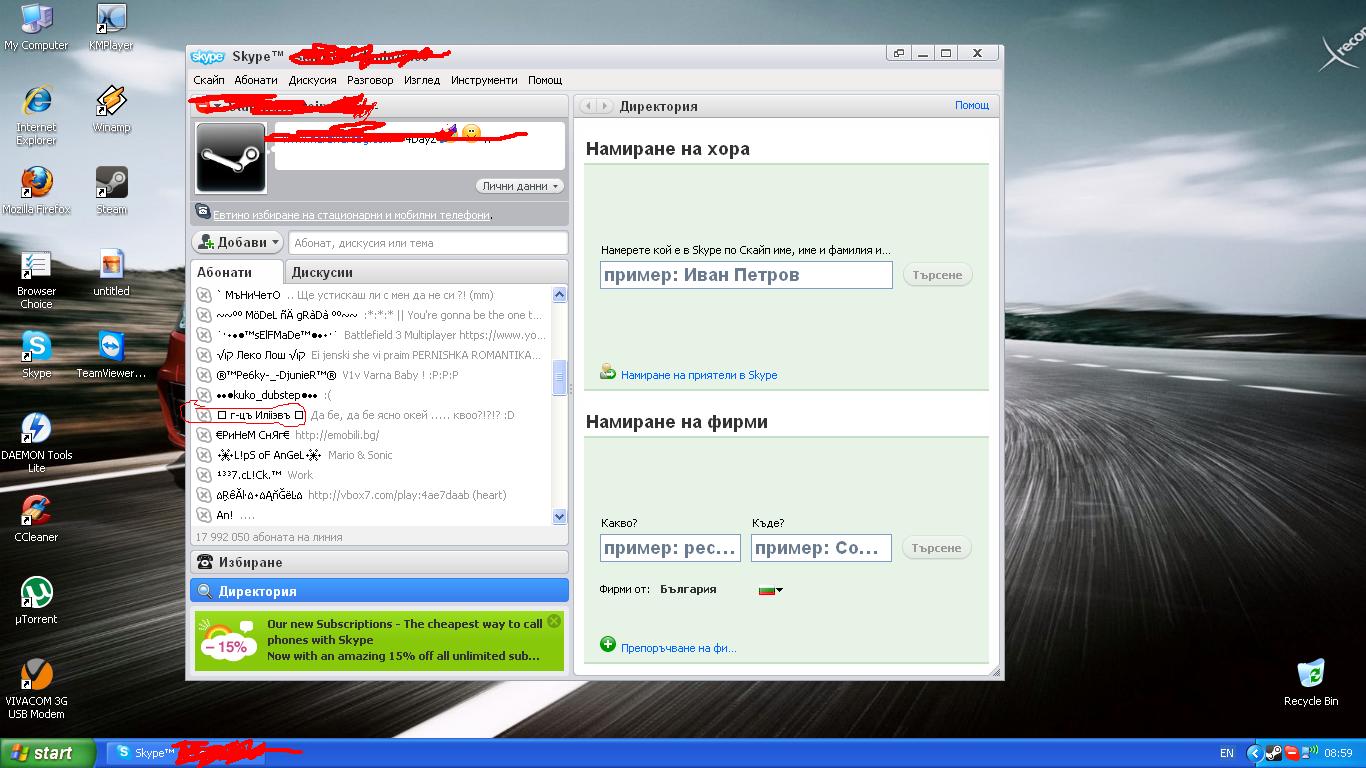Open the Steam desktop shortcut

click(x=111, y=185)
